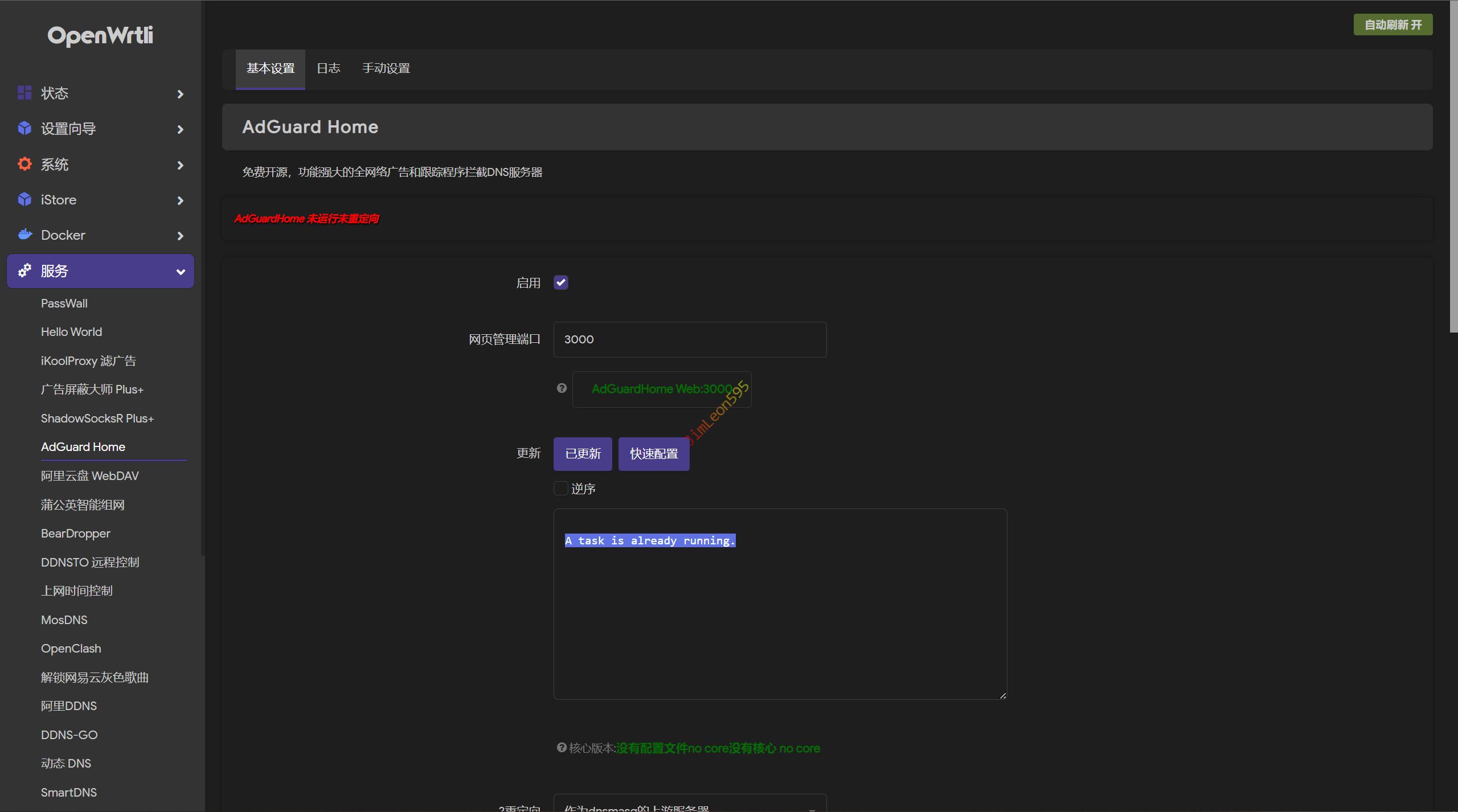This screenshot has height=812, width=1458.
Task: Click the 设置向导 cube icon
Action: (x=24, y=128)
